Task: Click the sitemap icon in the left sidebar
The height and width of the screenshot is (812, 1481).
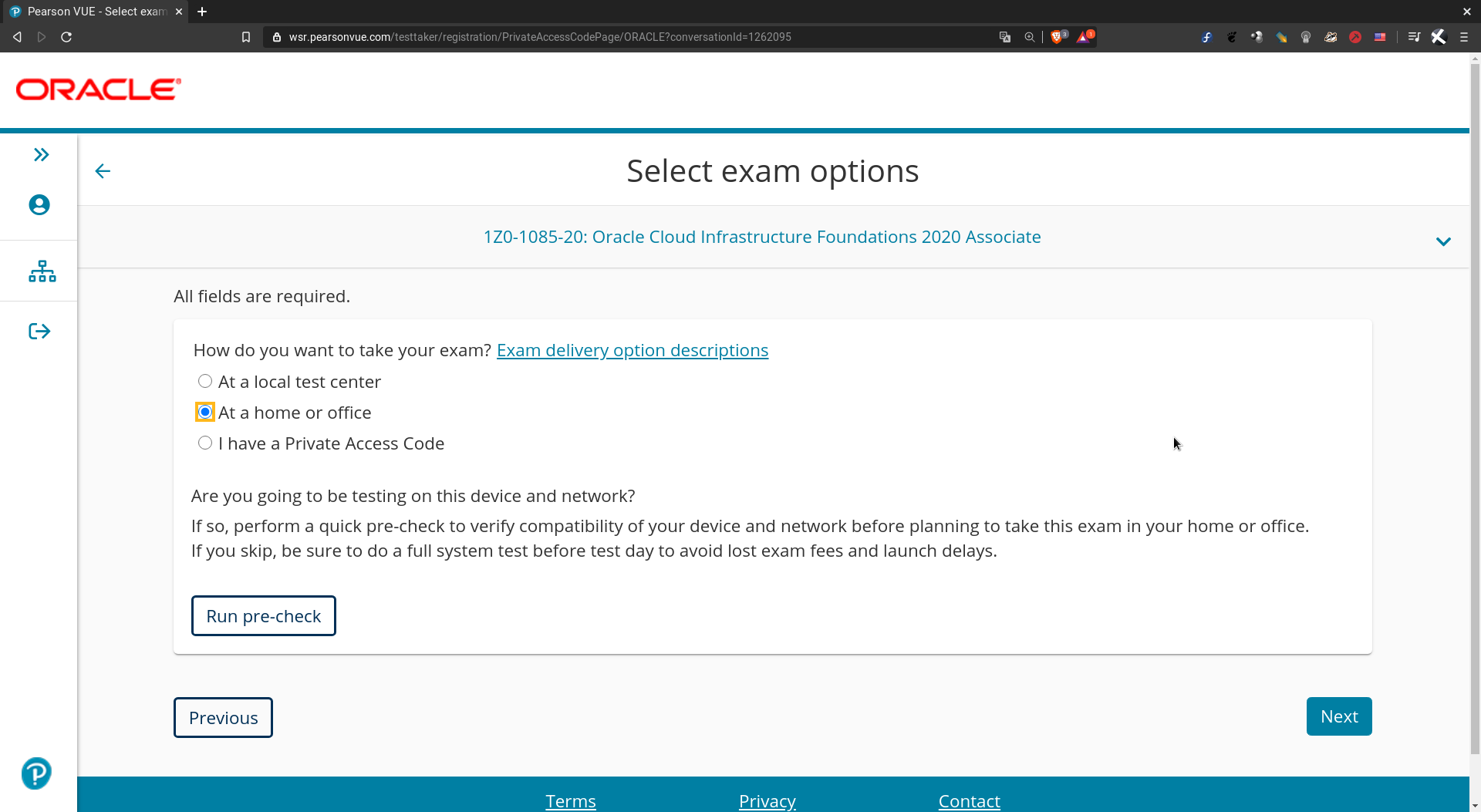Action: coord(41,271)
